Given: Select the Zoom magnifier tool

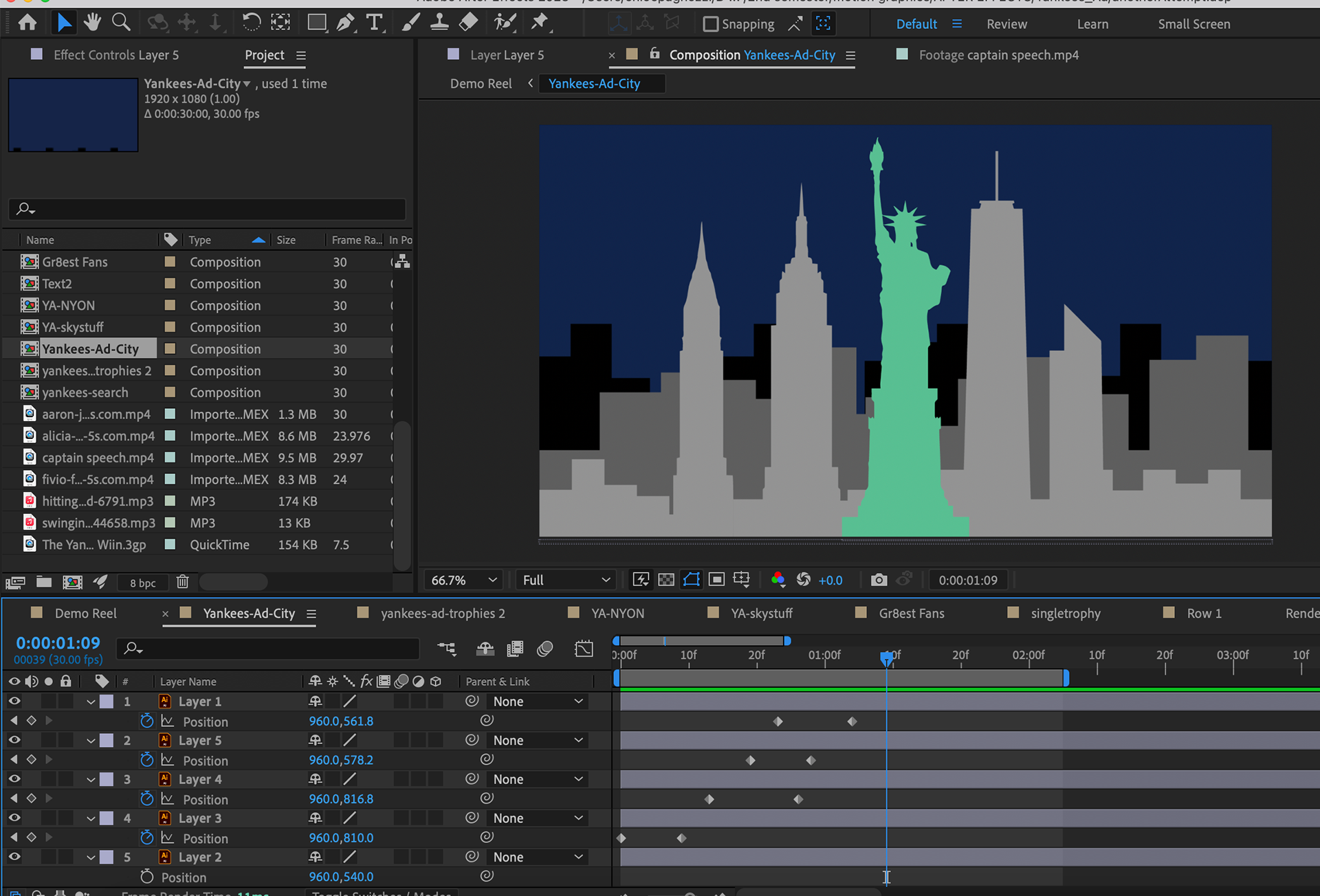Looking at the screenshot, I should (x=121, y=23).
